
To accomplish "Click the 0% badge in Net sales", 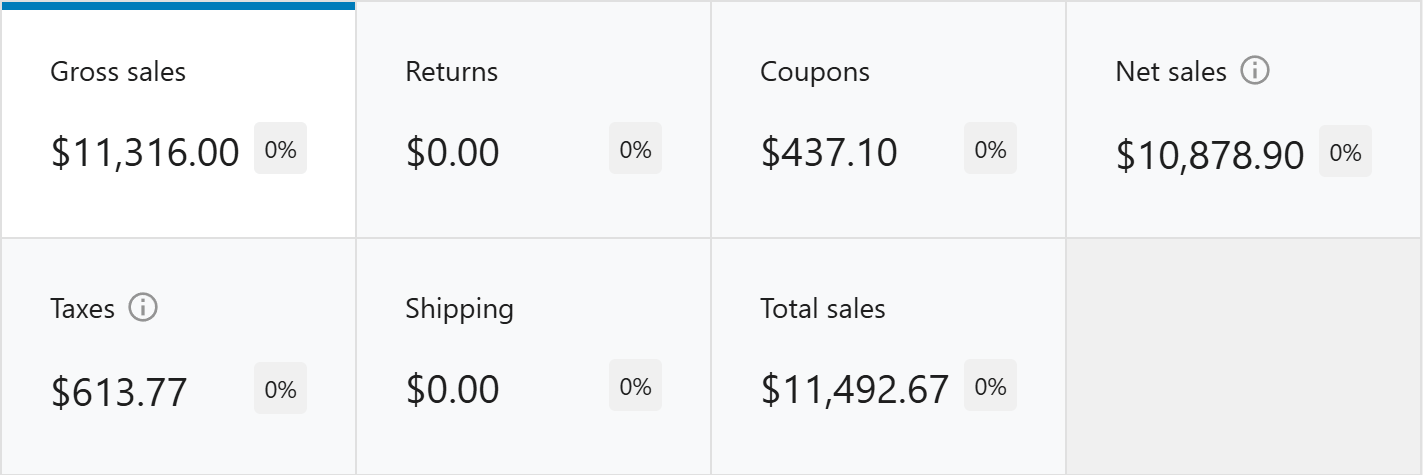I will coord(1345,152).
